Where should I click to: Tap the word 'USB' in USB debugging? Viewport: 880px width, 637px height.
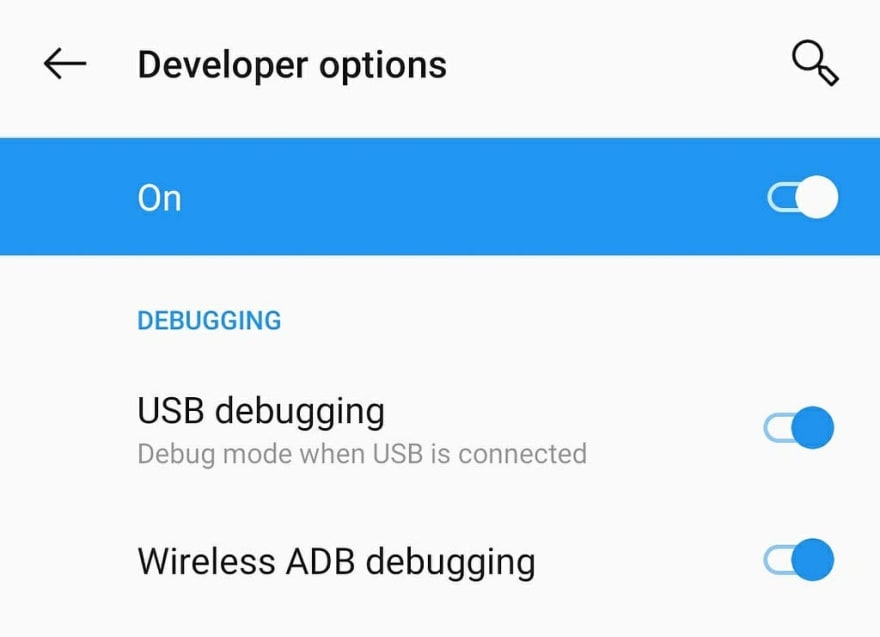(171, 410)
